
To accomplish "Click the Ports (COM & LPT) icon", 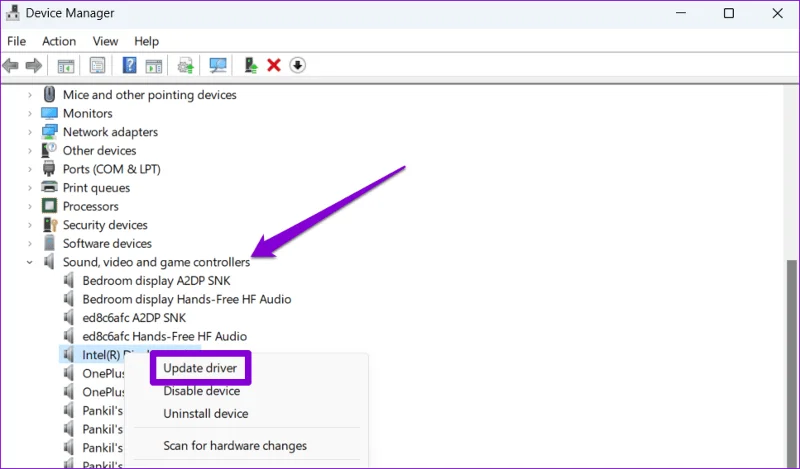I will (49, 168).
